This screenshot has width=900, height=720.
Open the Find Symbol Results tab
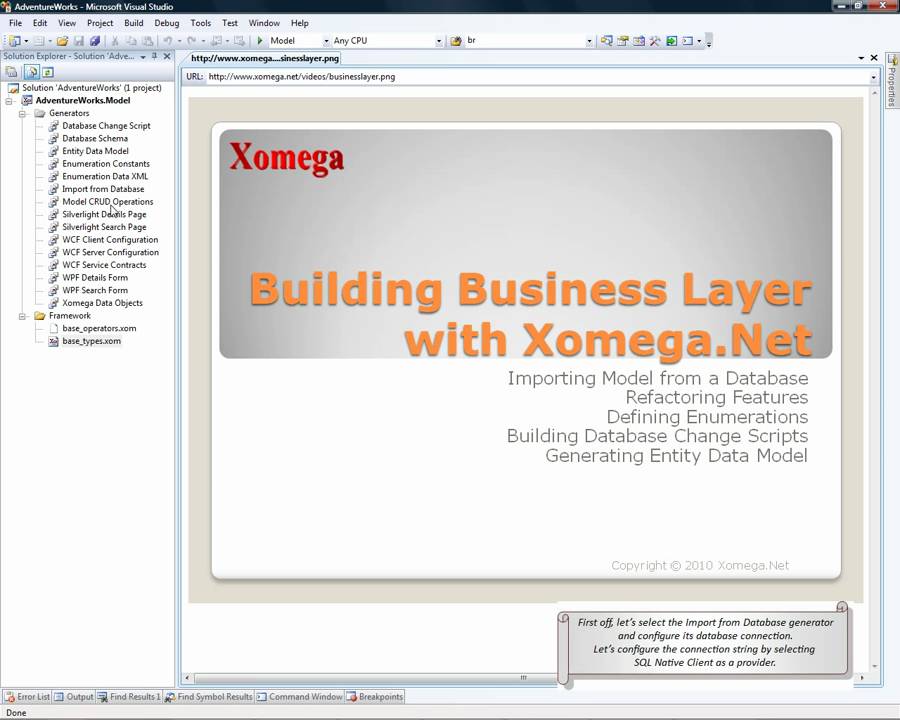(x=208, y=696)
